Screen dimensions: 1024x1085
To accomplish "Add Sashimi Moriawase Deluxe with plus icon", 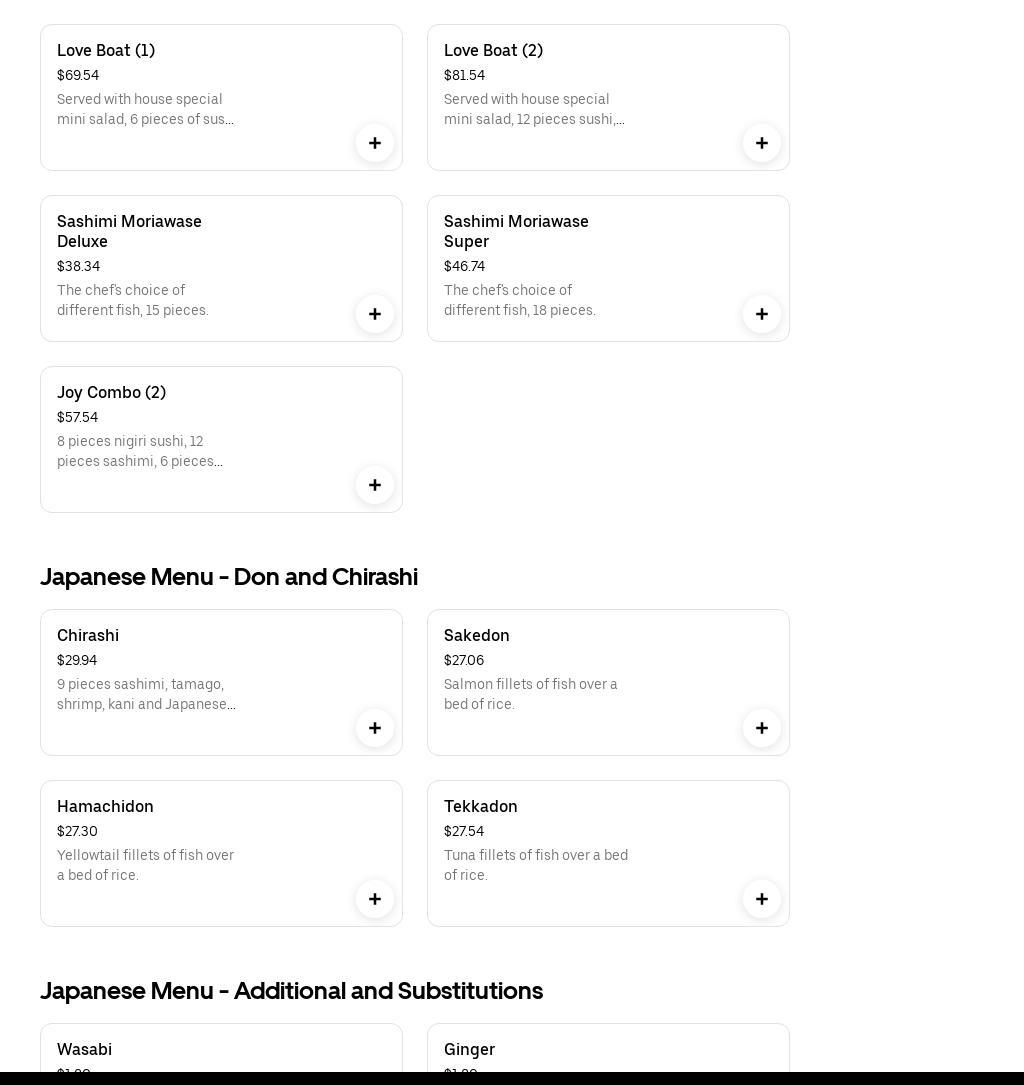I will (375, 314).
